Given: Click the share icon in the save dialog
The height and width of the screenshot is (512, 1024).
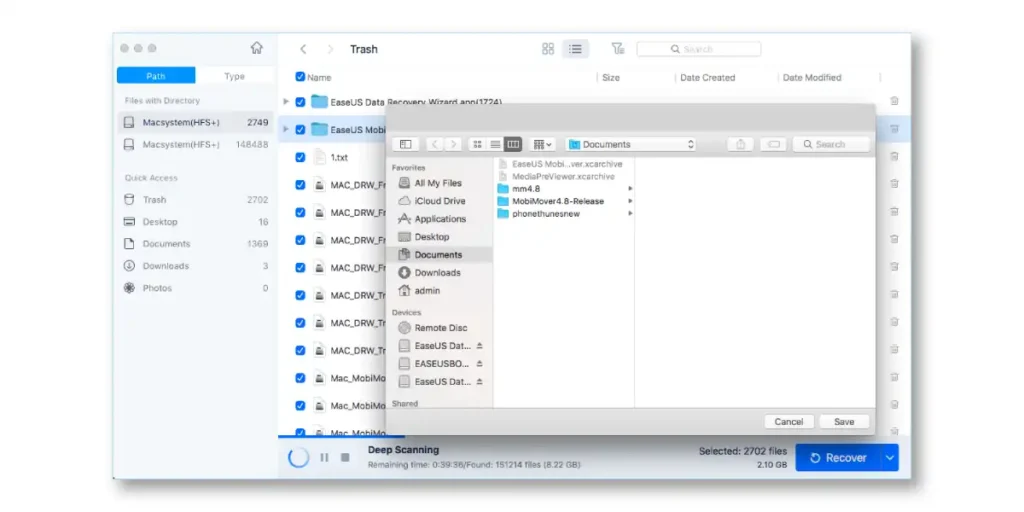Looking at the screenshot, I should click(x=741, y=144).
